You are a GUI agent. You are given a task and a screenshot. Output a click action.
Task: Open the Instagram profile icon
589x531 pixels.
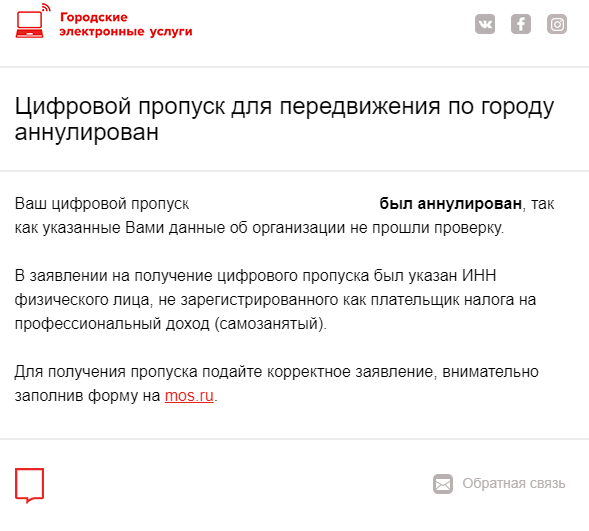(557, 24)
